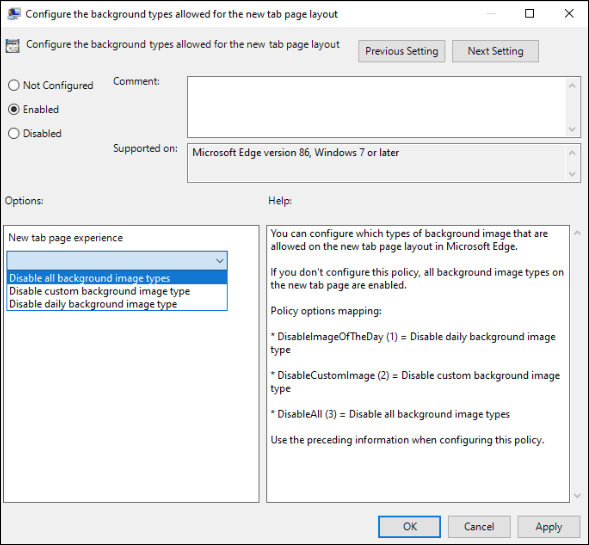This screenshot has width=589, height=545.
Task: Click the Help panel scroll down arrow
Action: tap(578, 496)
